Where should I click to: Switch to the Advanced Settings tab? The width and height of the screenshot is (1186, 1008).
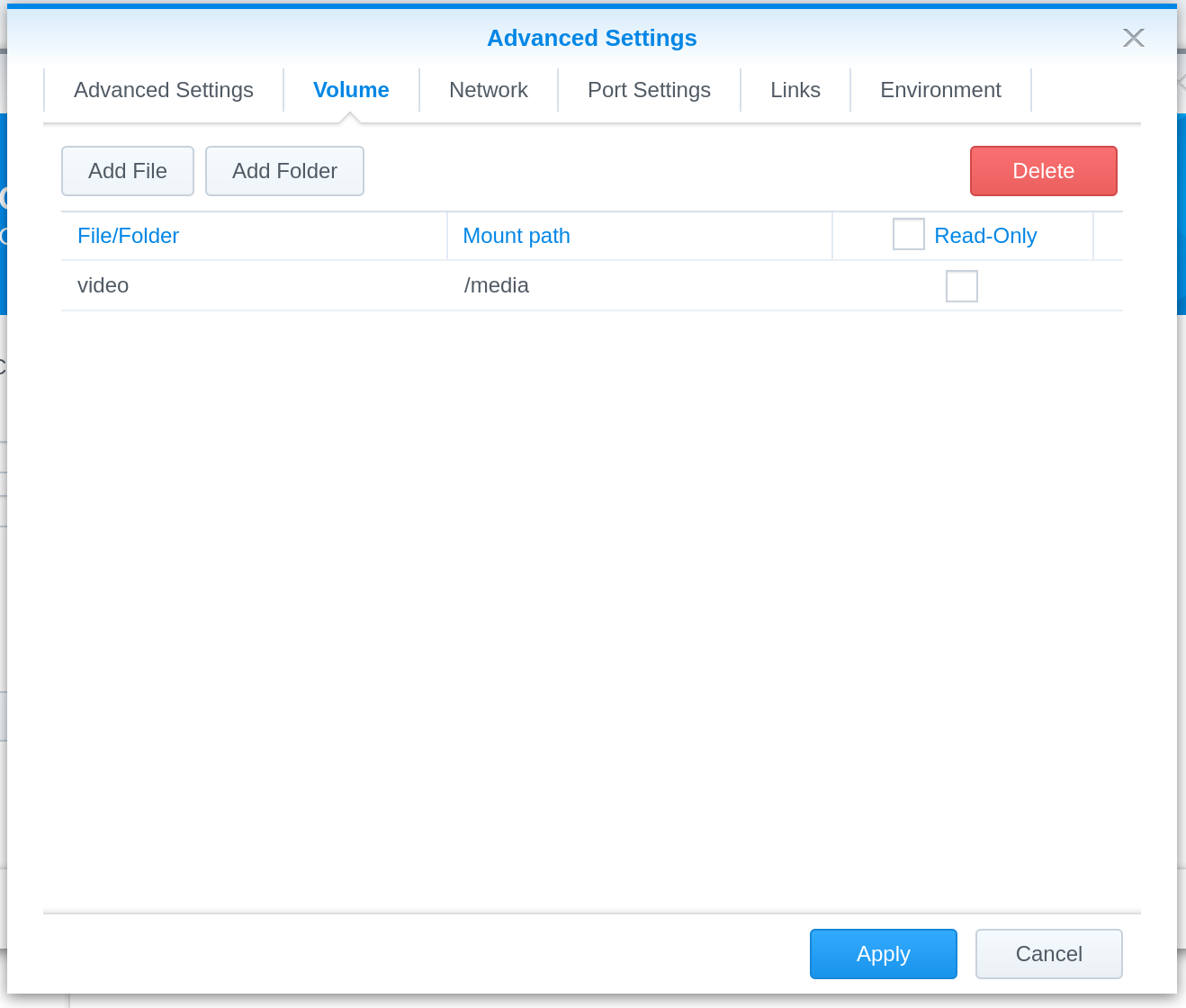[x=163, y=90]
